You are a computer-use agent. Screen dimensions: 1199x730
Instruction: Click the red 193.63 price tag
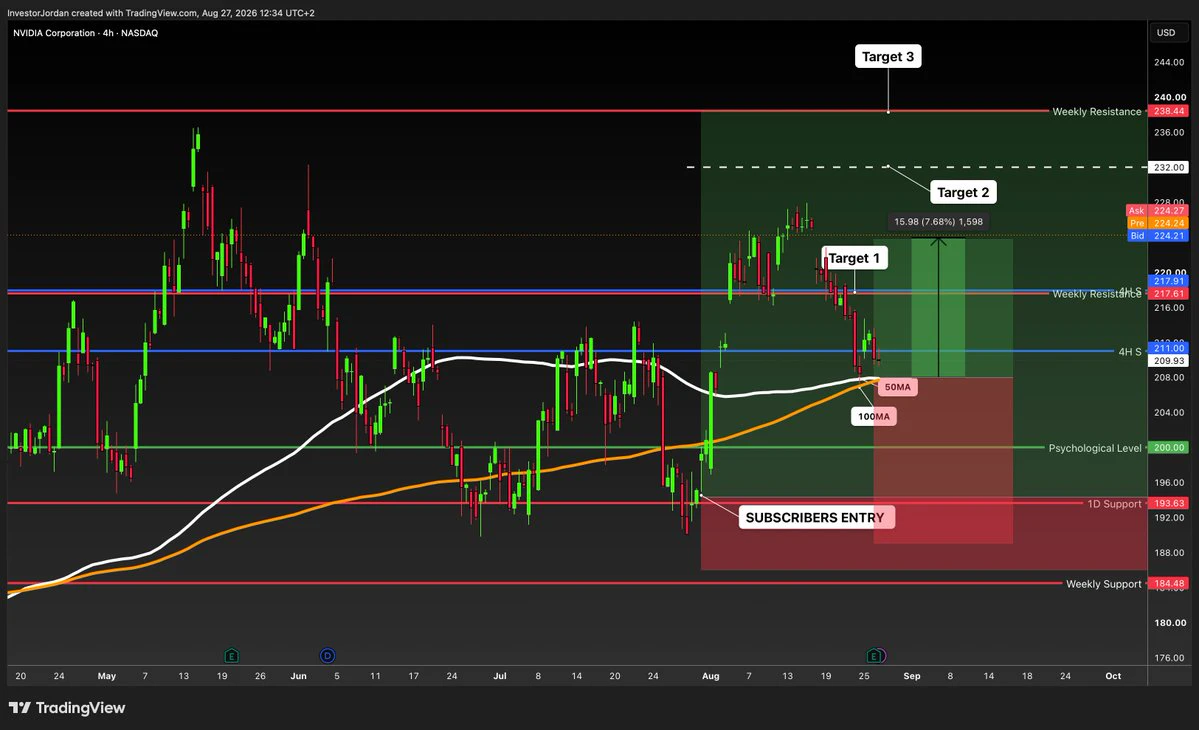tap(1169, 503)
